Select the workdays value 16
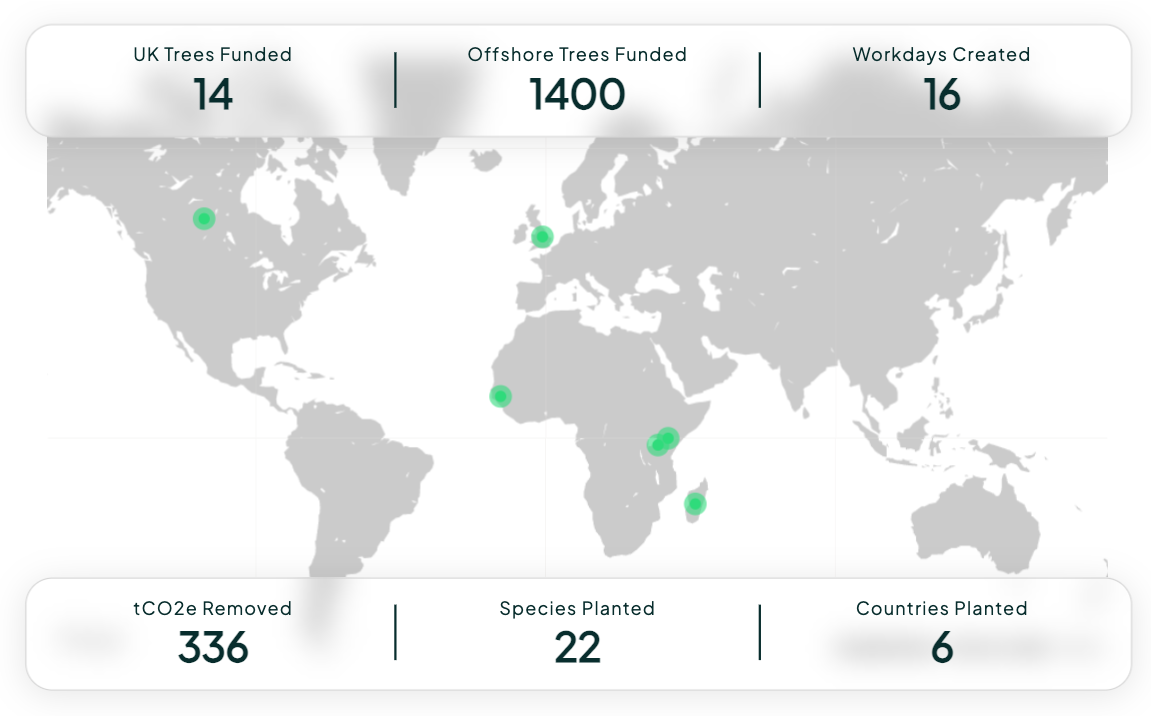The height and width of the screenshot is (716, 1151). pos(941,94)
